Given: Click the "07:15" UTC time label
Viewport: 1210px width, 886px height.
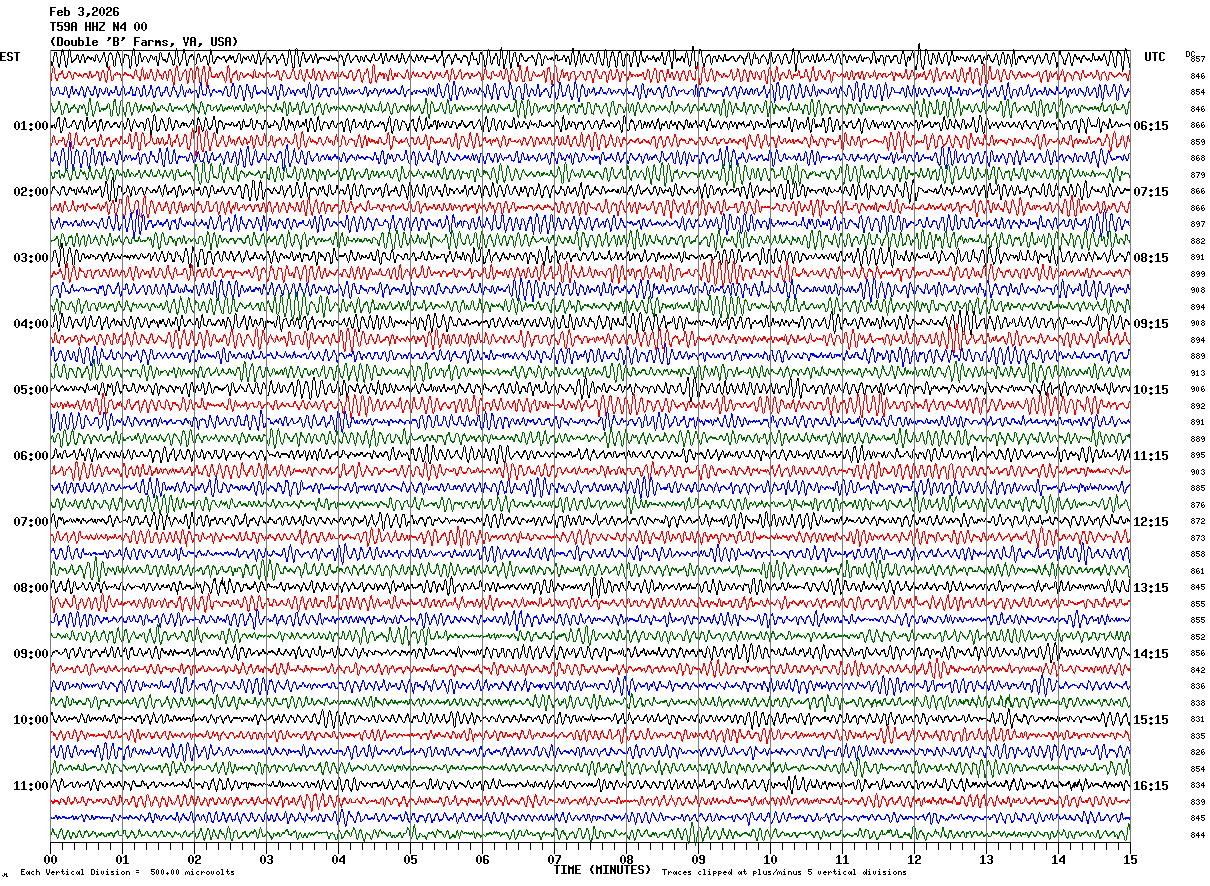Looking at the screenshot, I should click(x=1151, y=192).
